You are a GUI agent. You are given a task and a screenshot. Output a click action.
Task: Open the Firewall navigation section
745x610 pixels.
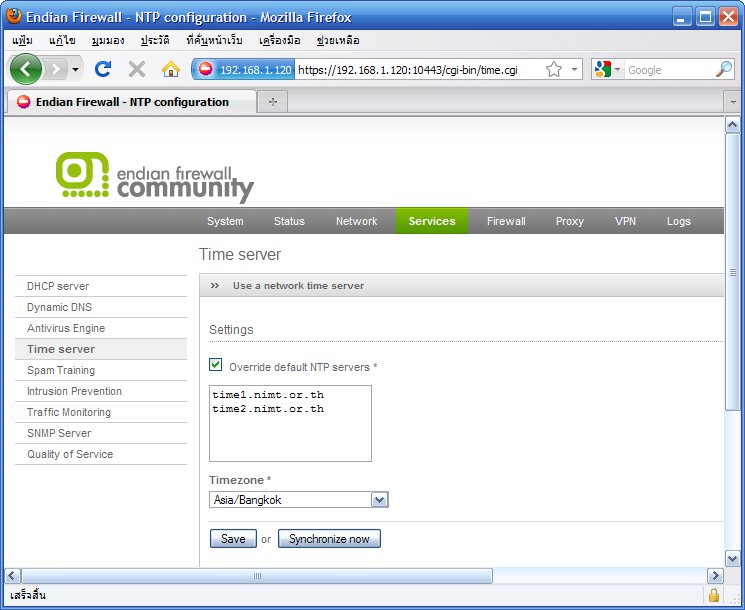[506, 221]
